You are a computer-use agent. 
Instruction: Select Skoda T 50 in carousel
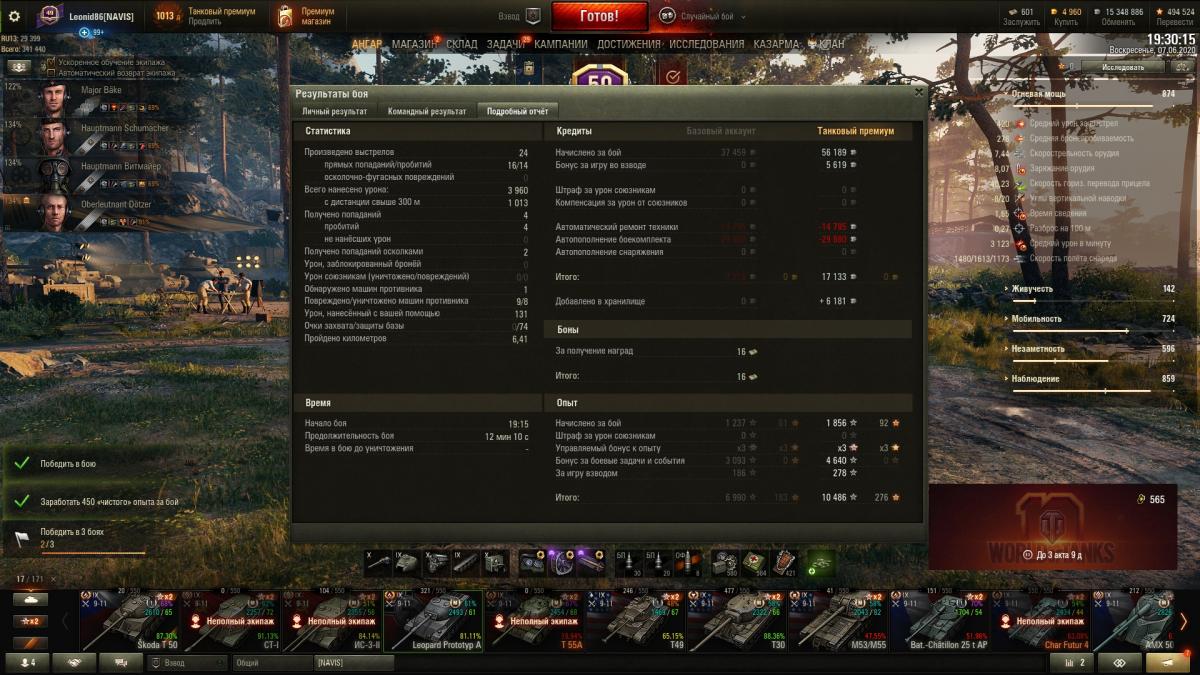click(x=130, y=620)
